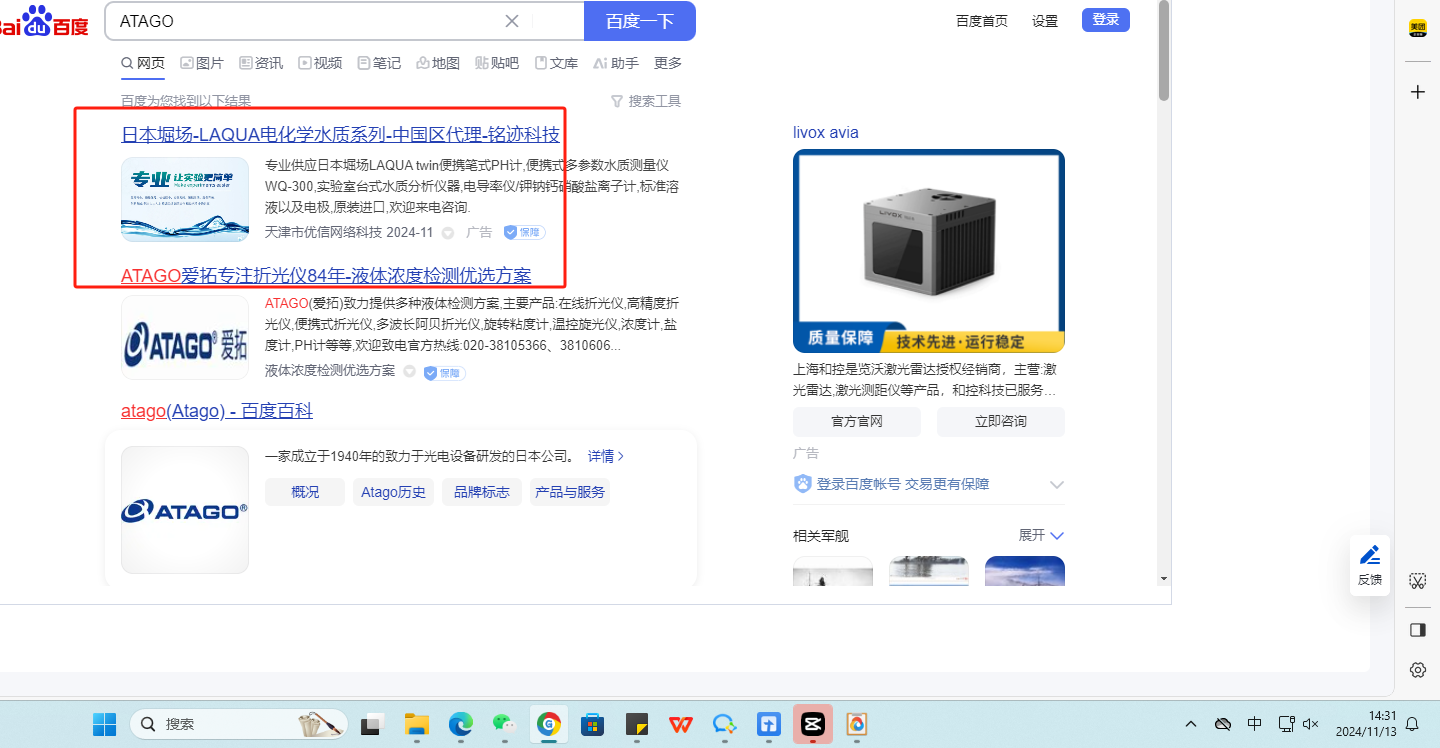Image resolution: width=1440 pixels, height=748 pixels.
Task: Clear the ATAGO search box with the X
Action: point(512,21)
